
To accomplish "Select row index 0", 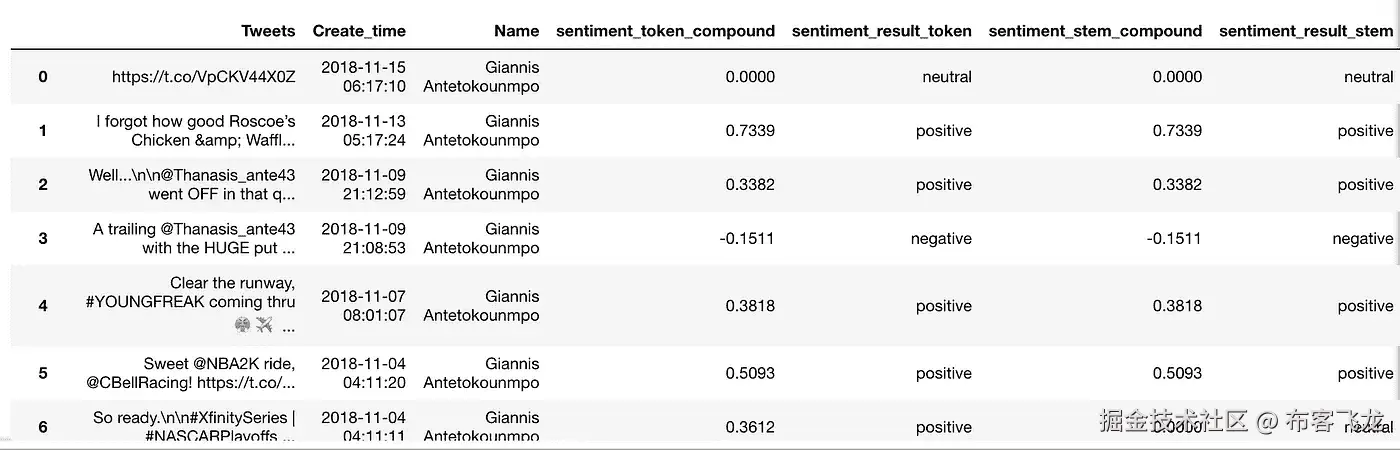I will point(43,77).
